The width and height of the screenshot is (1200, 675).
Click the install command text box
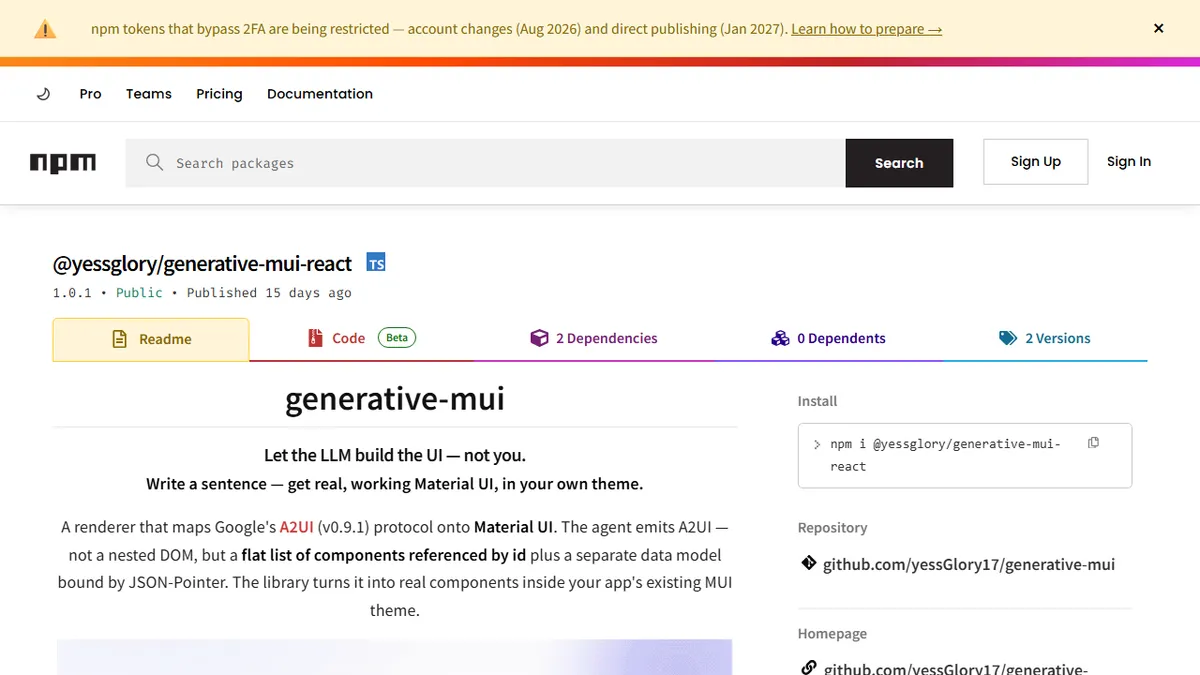pyautogui.click(x=964, y=455)
